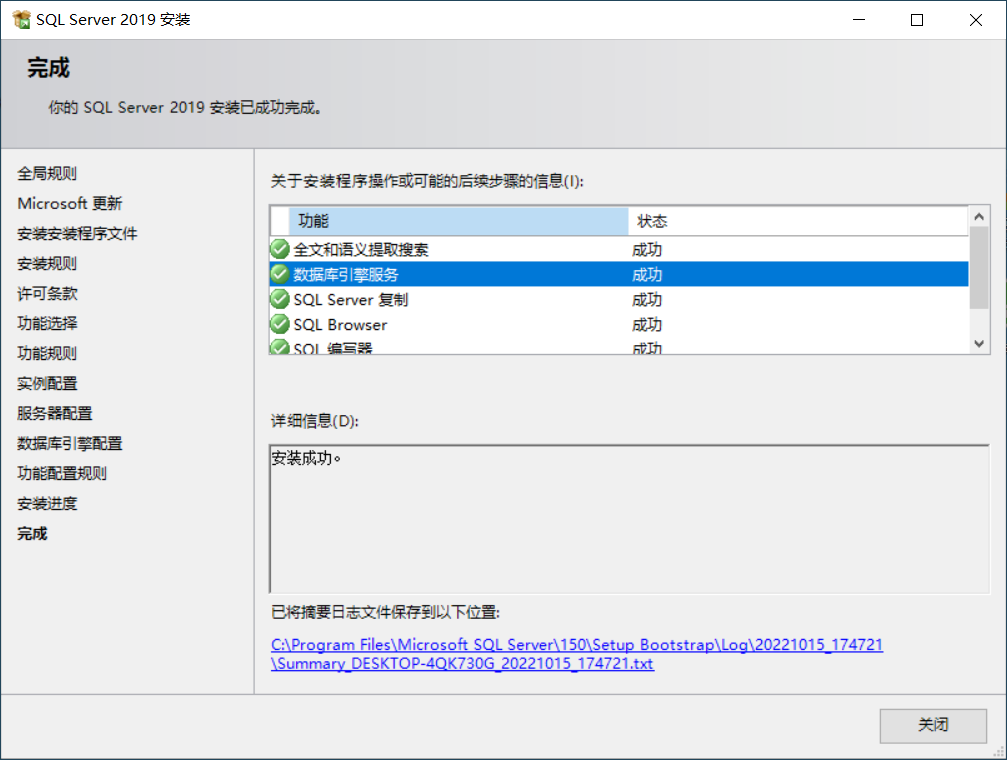
Task: Select the SQL Browser row
Action: [x=619, y=324]
